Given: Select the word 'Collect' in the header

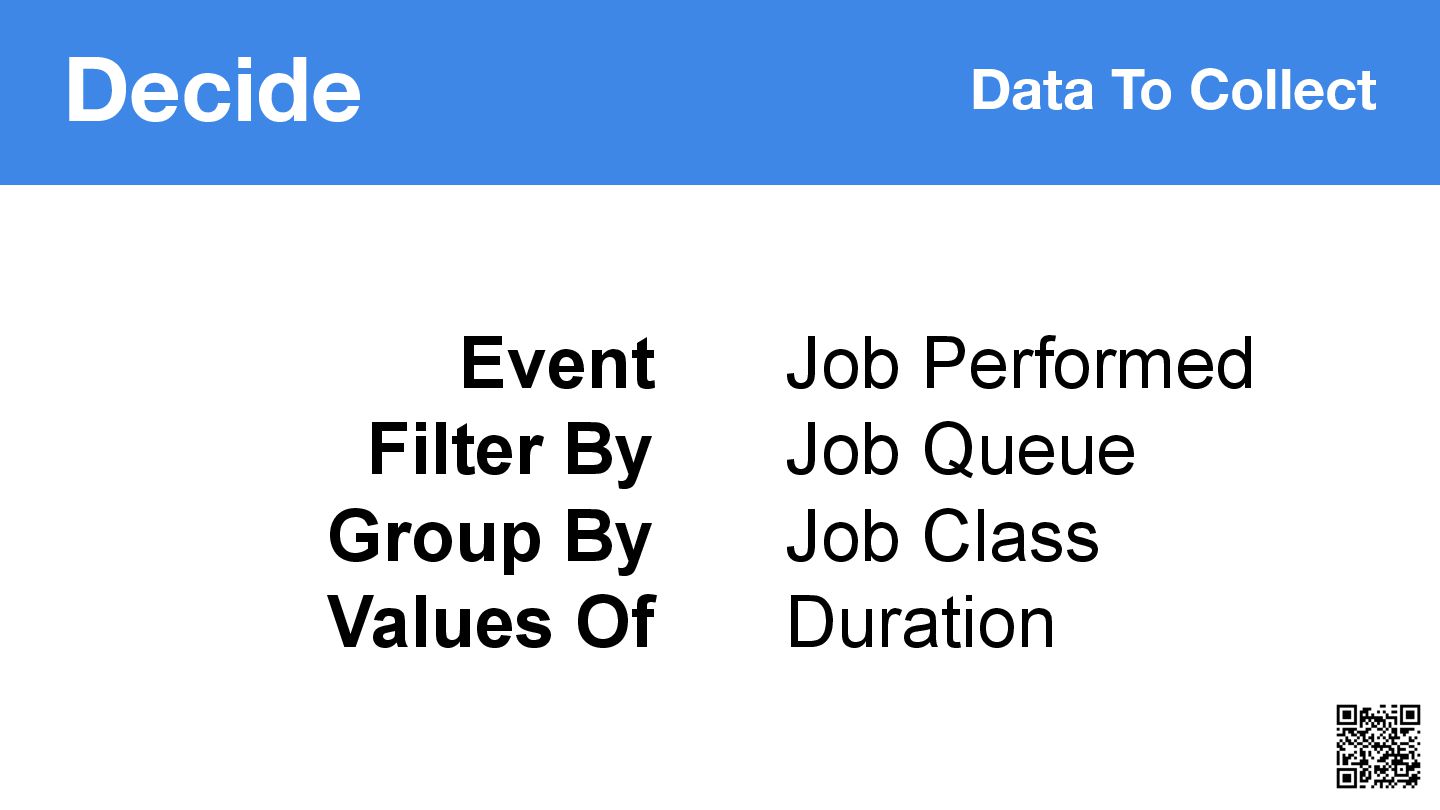Looking at the screenshot, I should (1283, 90).
